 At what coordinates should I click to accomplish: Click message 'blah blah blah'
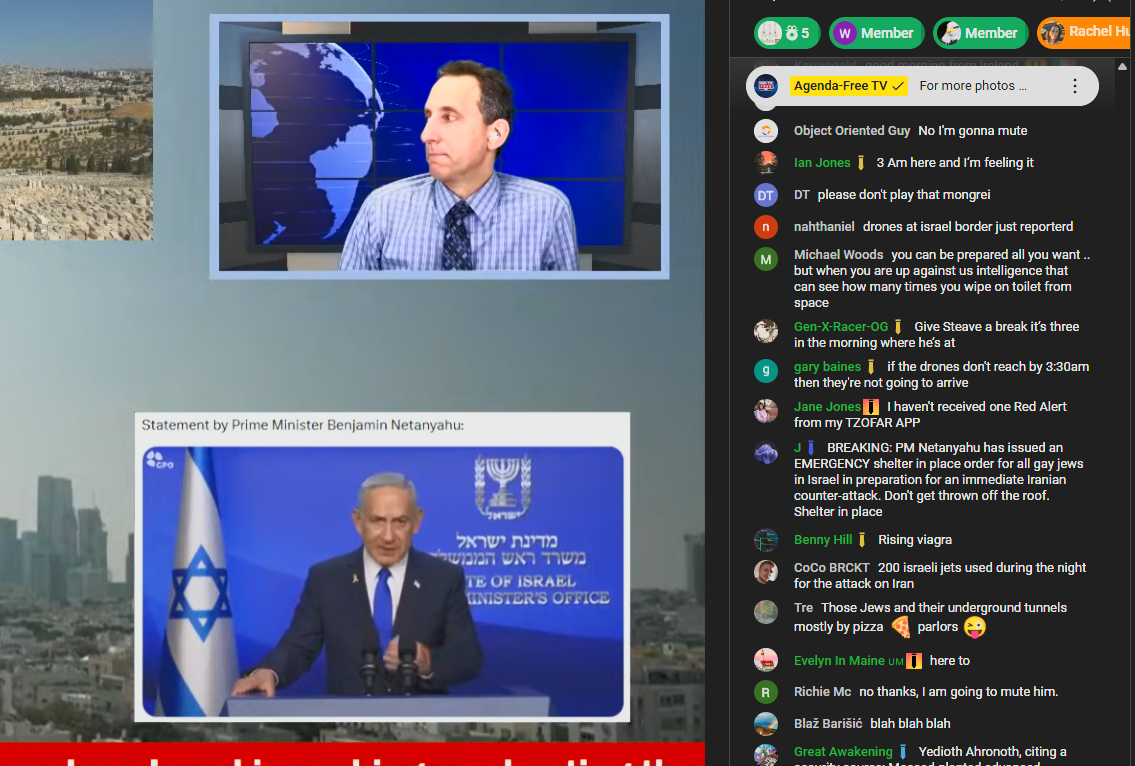pos(910,723)
